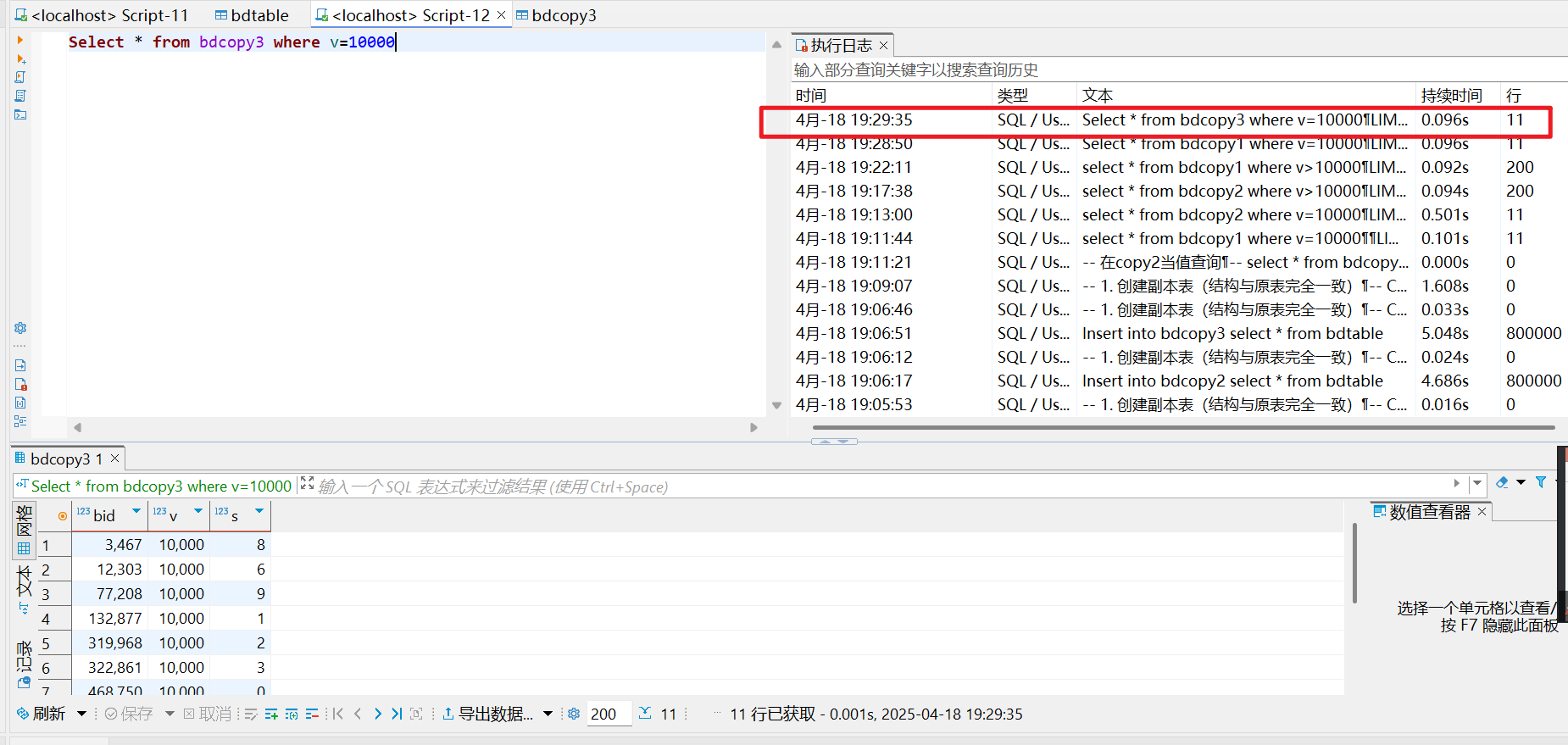This screenshot has width=1568, height=745.
Task: Open the v column filter dropdown
Action: (x=198, y=511)
